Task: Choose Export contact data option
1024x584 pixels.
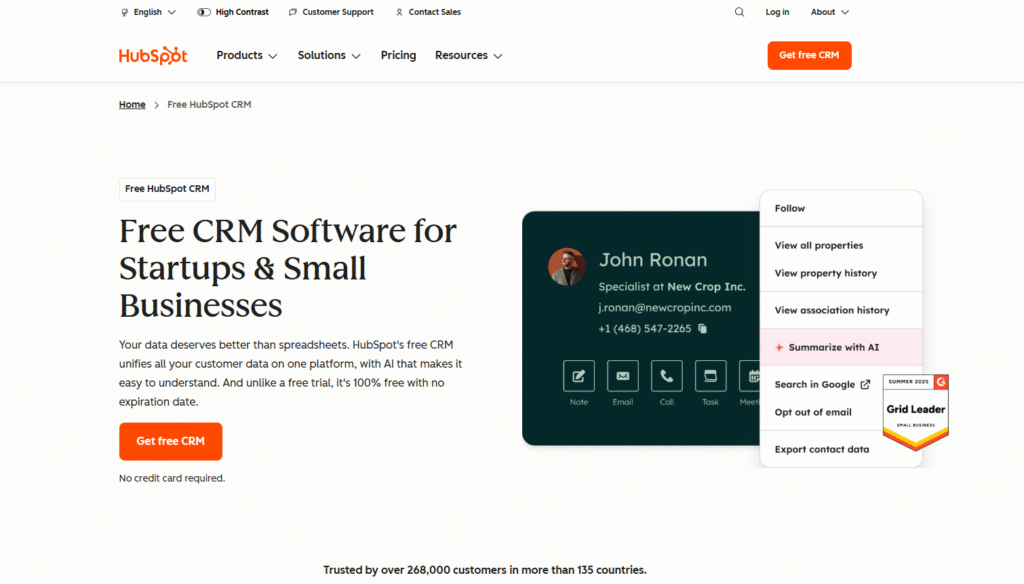Action: pos(821,449)
